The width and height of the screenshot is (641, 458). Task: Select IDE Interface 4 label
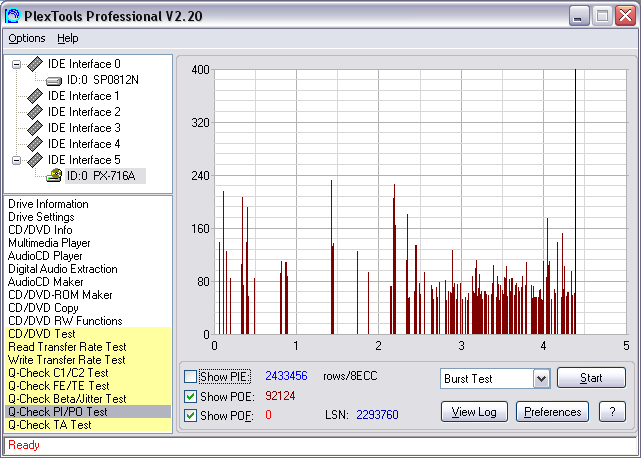[x=84, y=144]
